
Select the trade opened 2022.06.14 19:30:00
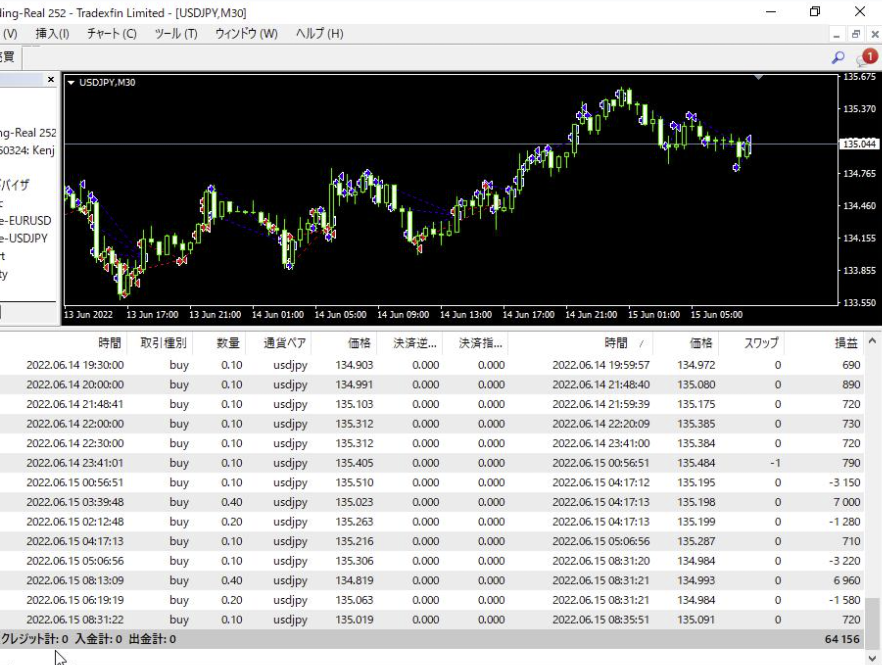(432, 365)
